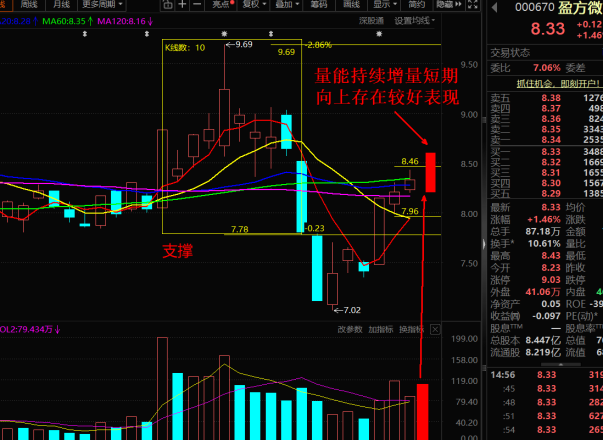The height and width of the screenshot is (440, 603).
Task: Select the :51 tick trade row
Action: 546,416
